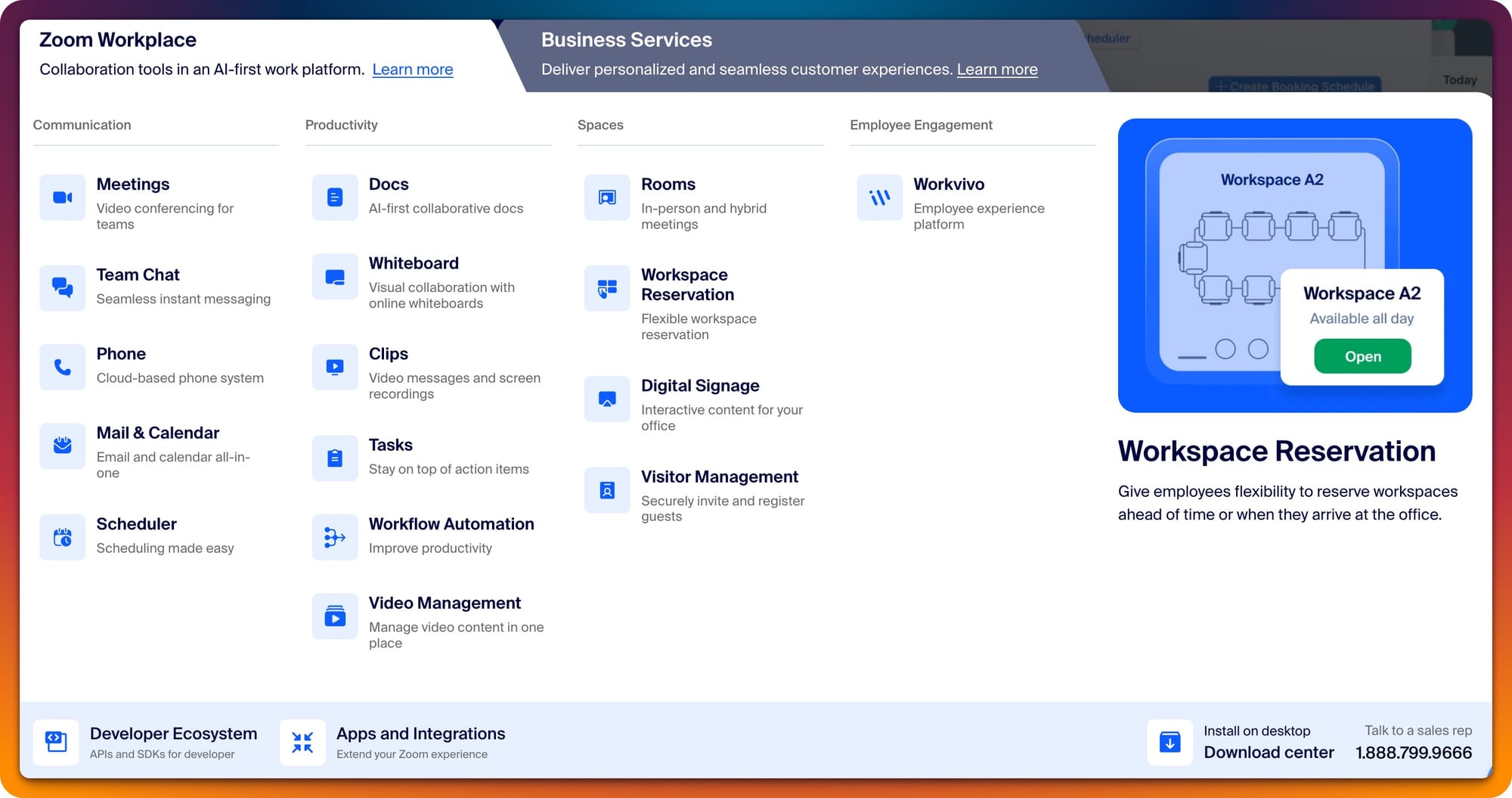Image resolution: width=1512 pixels, height=798 pixels.
Task: Click the Mail & Calendar icon
Action: pos(62,446)
